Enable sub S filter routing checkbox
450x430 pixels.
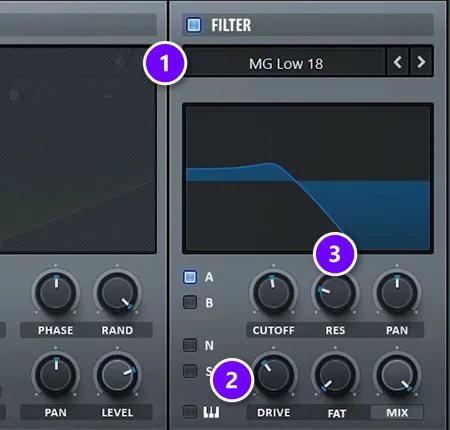[190, 371]
